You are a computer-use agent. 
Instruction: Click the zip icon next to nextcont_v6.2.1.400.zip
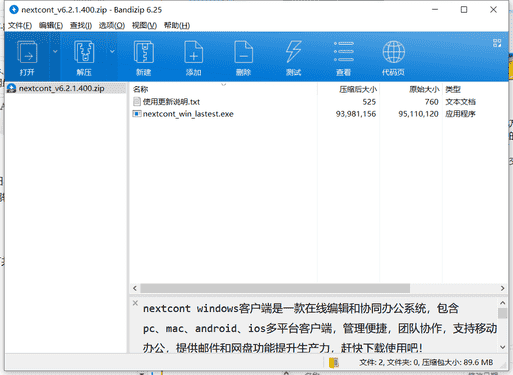click(12, 88)
